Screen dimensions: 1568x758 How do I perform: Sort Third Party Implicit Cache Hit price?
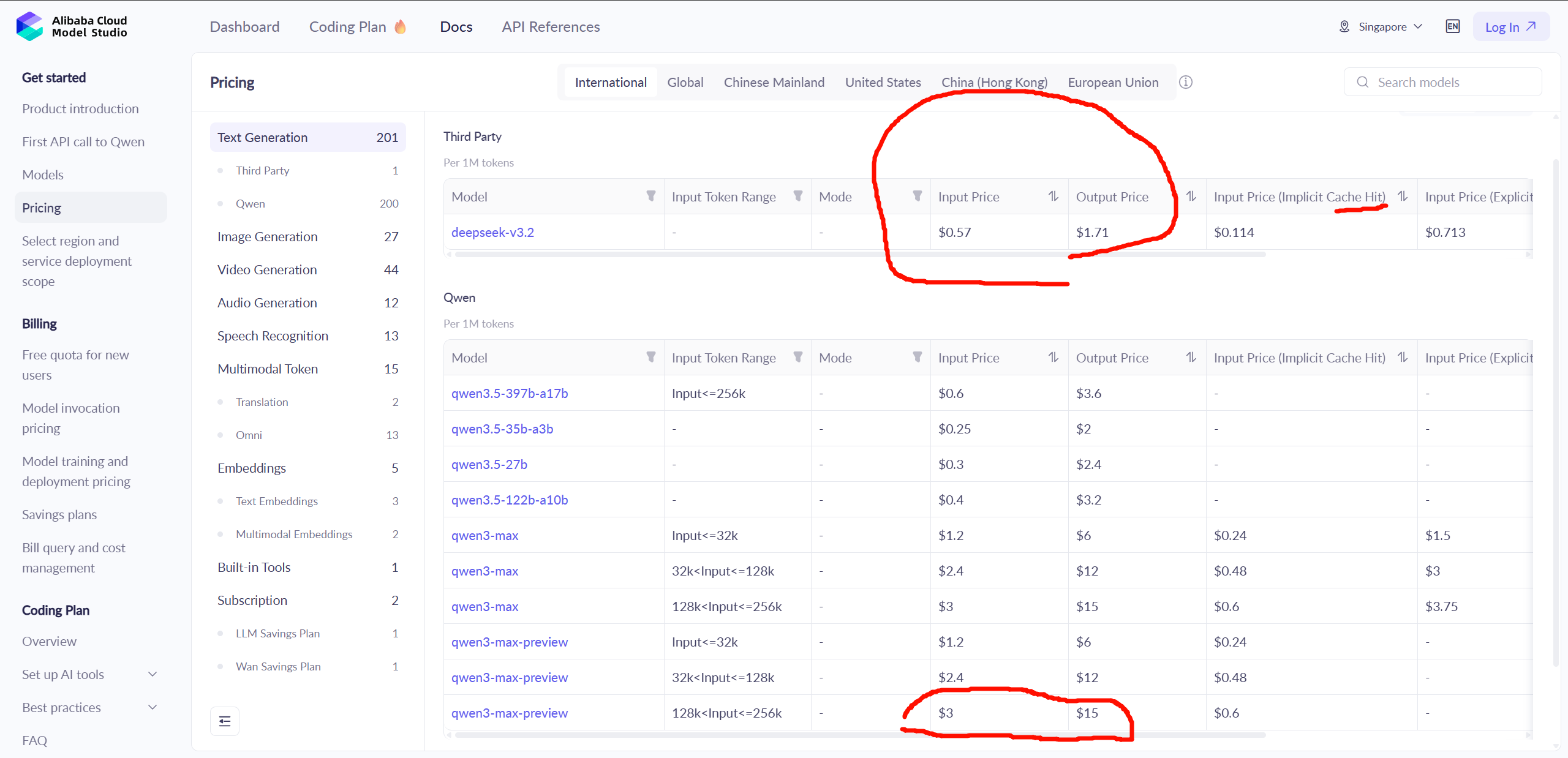1402,196
